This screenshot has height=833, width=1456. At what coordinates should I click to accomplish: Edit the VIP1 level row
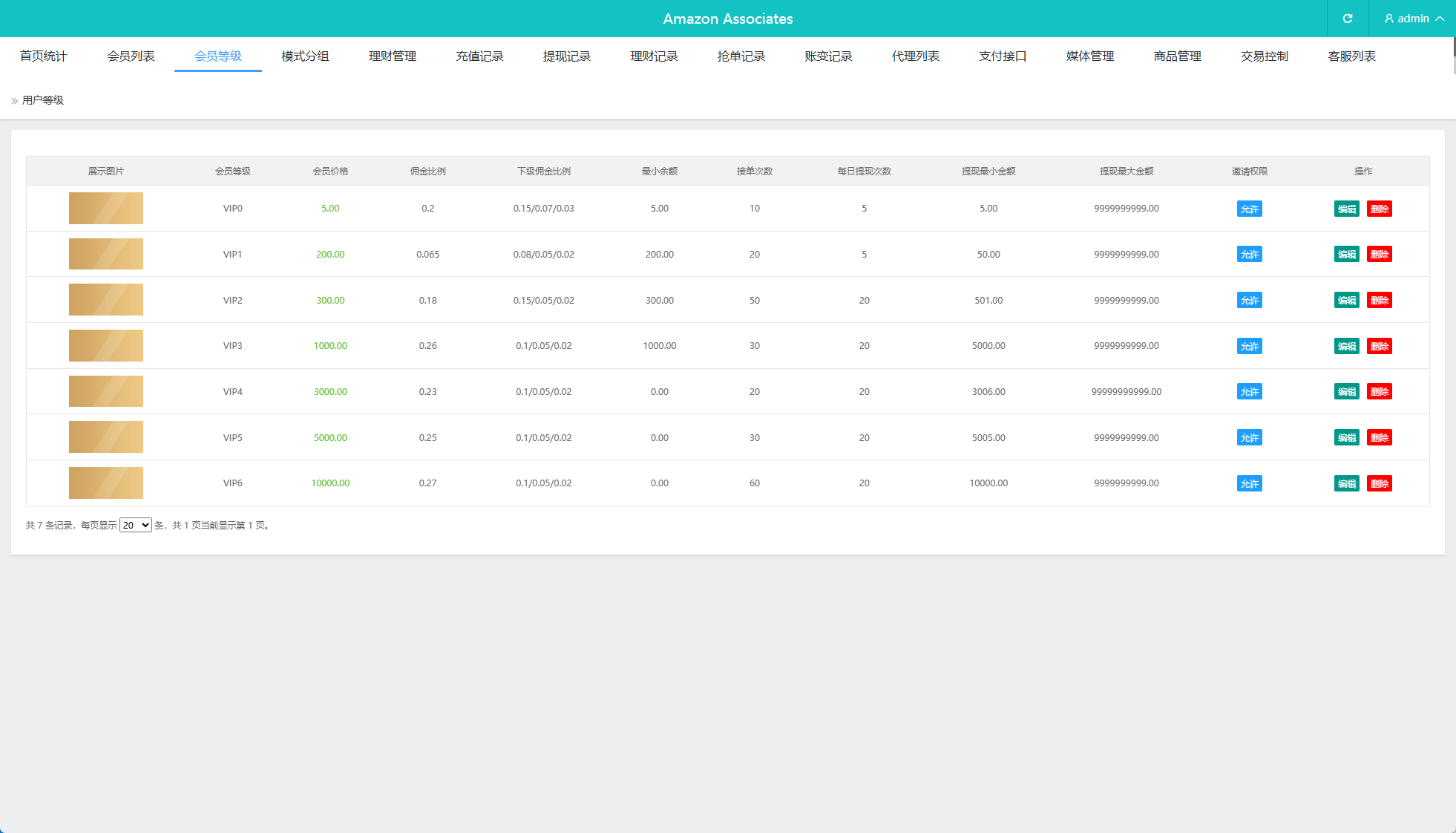point(1346,255)
